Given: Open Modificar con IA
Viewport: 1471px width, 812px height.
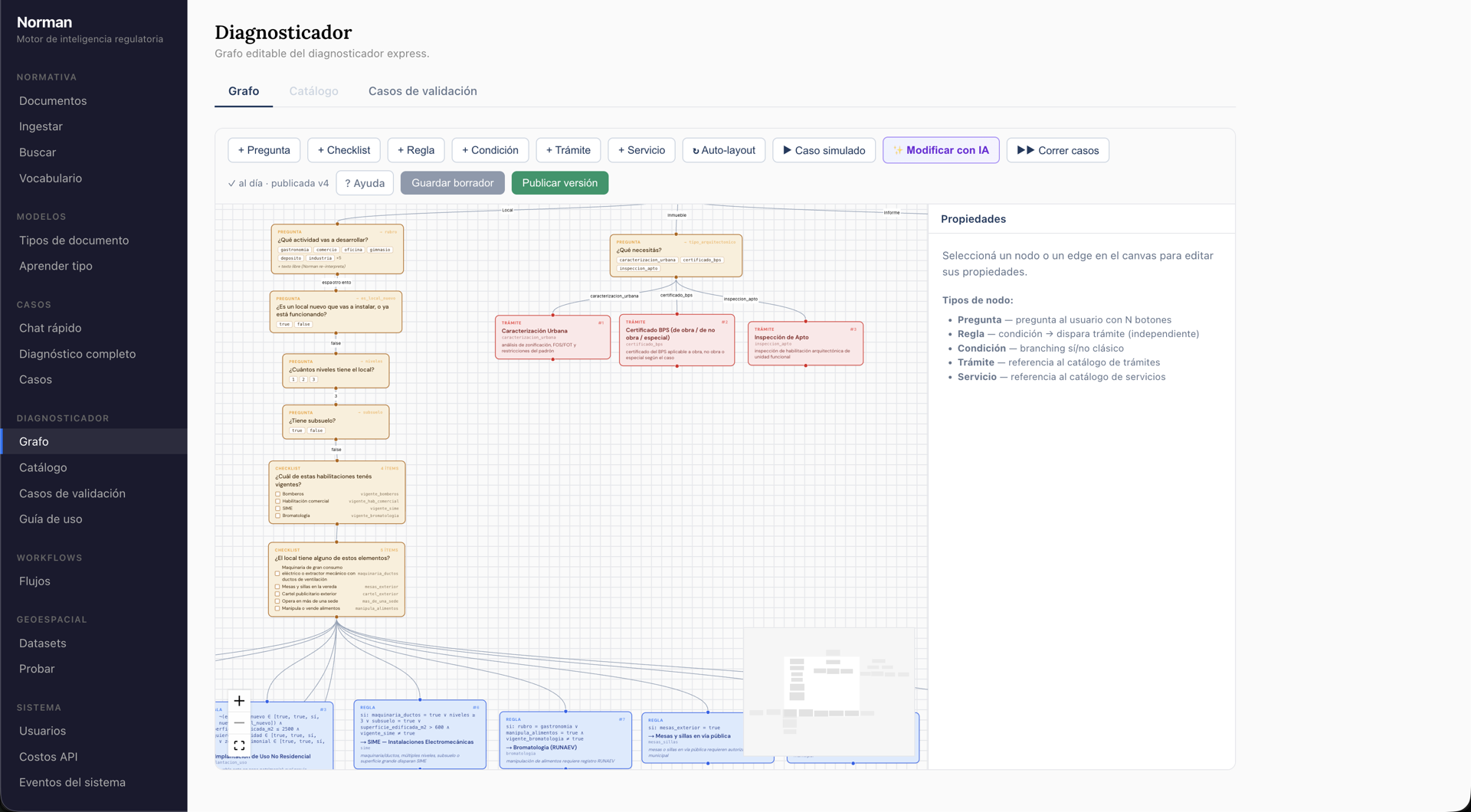Looking at the screenshot, I should point(941,150).
